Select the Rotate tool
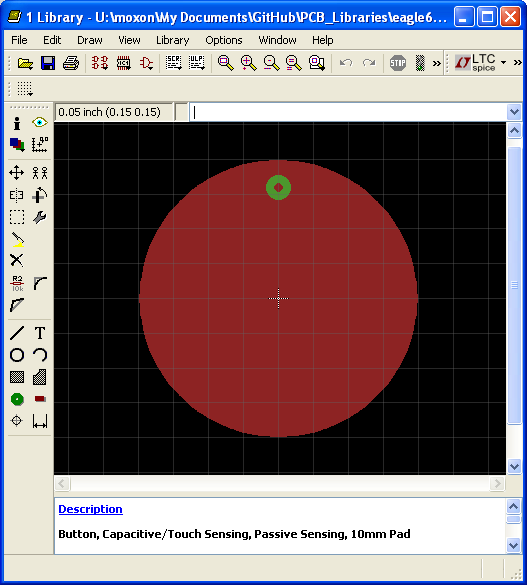Image resolution: width=527 pixels, height=585 pixels. pos(40,195)
